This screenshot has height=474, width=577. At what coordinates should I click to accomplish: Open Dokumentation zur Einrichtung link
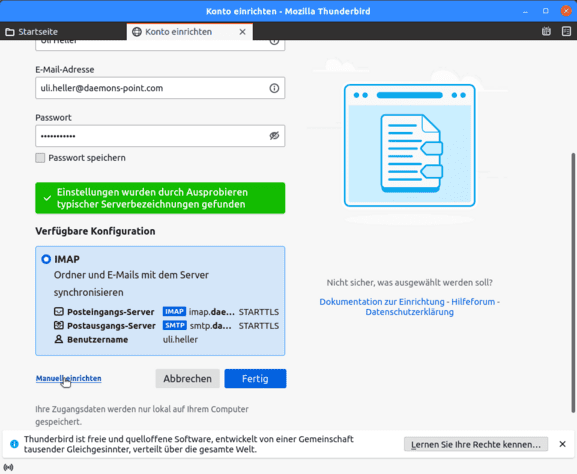click(382, 302)
